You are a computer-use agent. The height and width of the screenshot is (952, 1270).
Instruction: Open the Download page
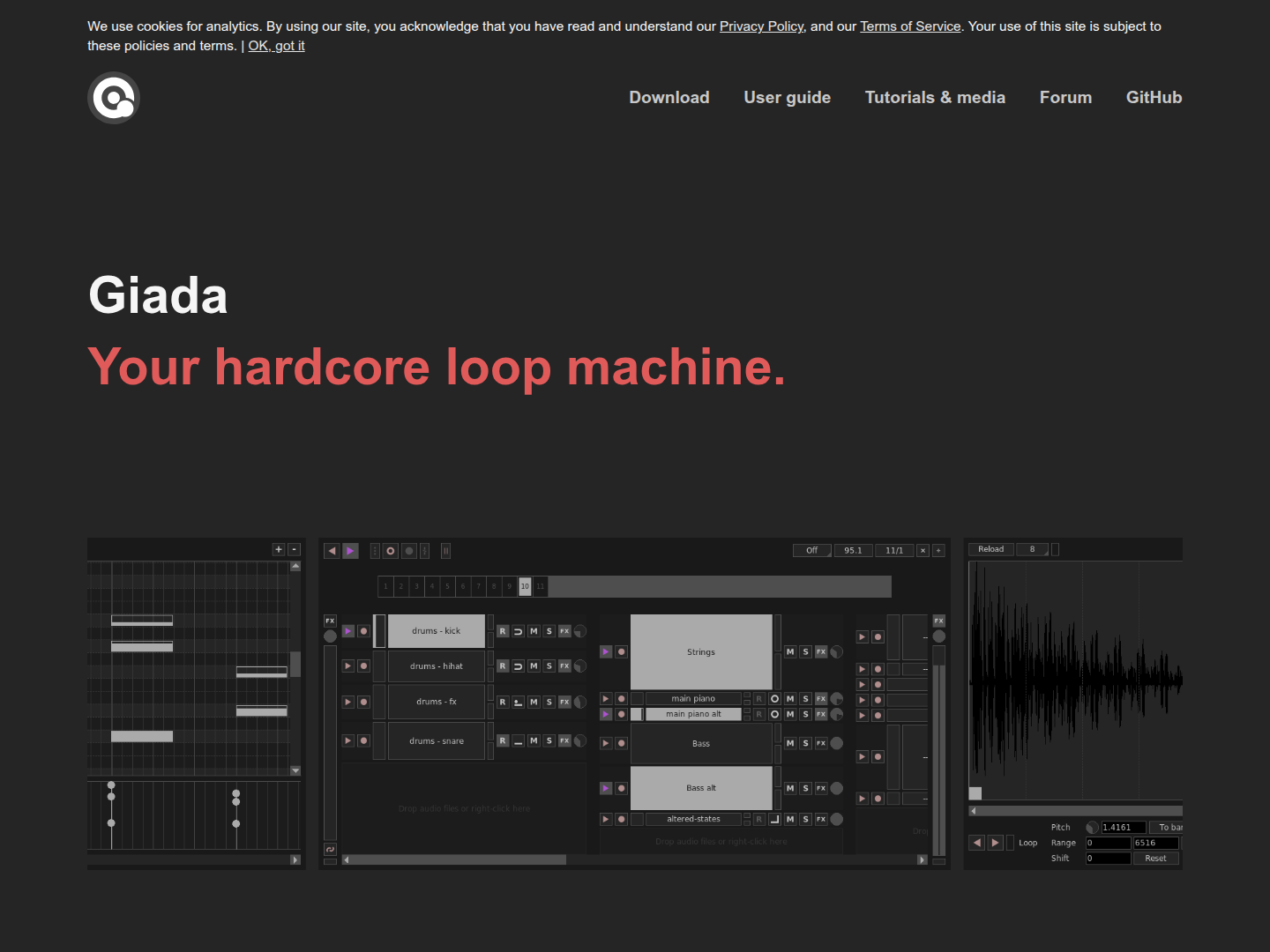[x=669, y=98]
